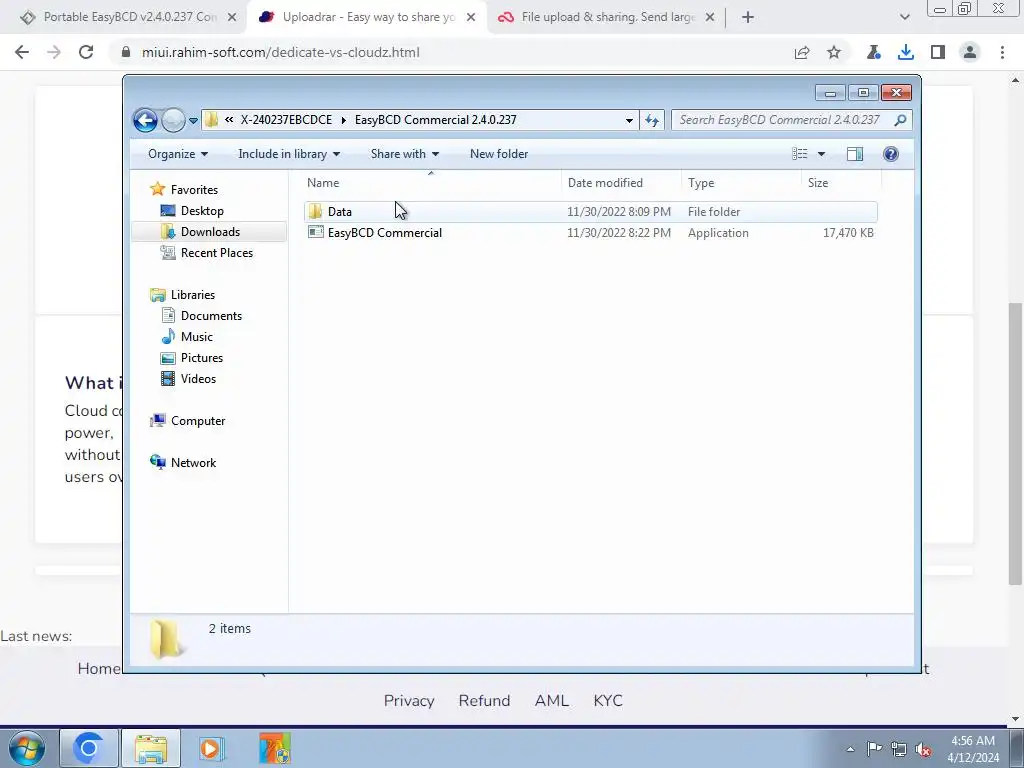Reload the page in Chrome

click(86, 52)
